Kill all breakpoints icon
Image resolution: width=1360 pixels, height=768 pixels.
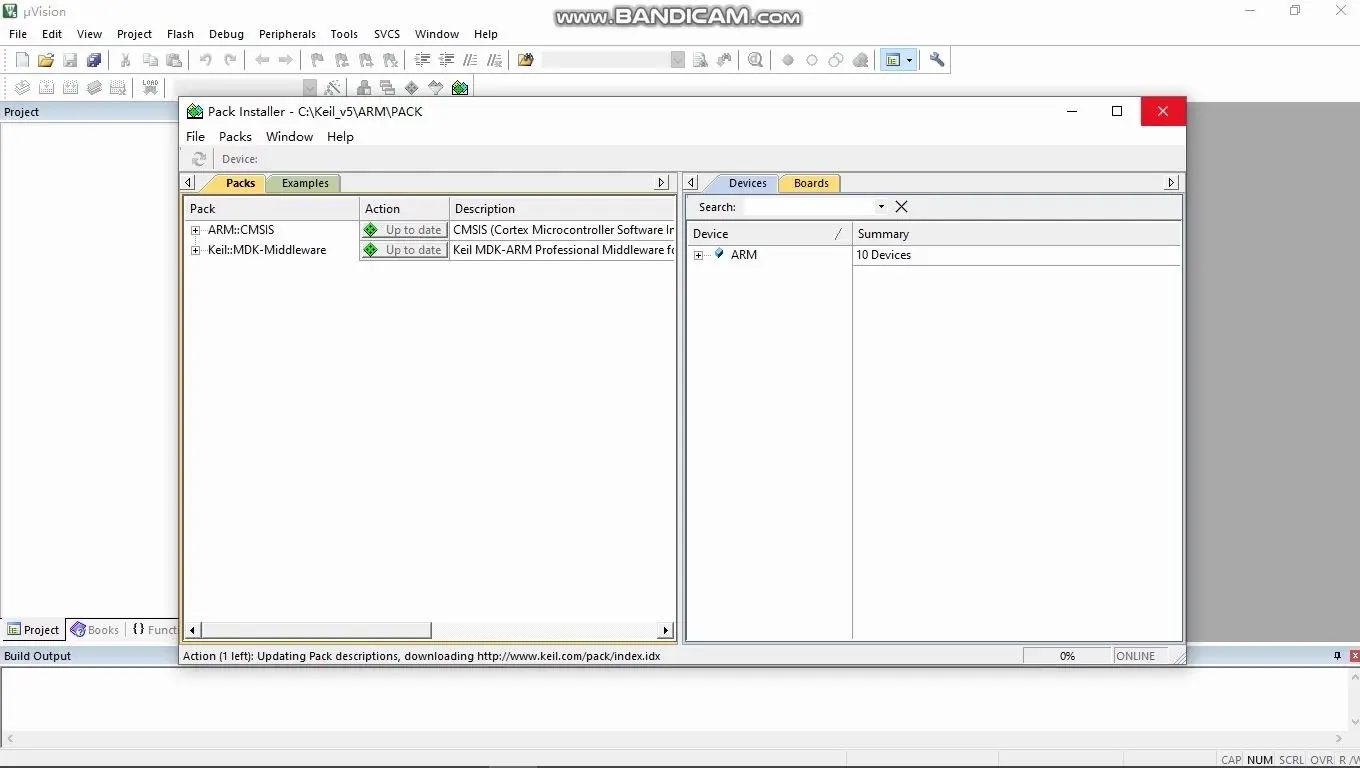(x=860, y=60)
